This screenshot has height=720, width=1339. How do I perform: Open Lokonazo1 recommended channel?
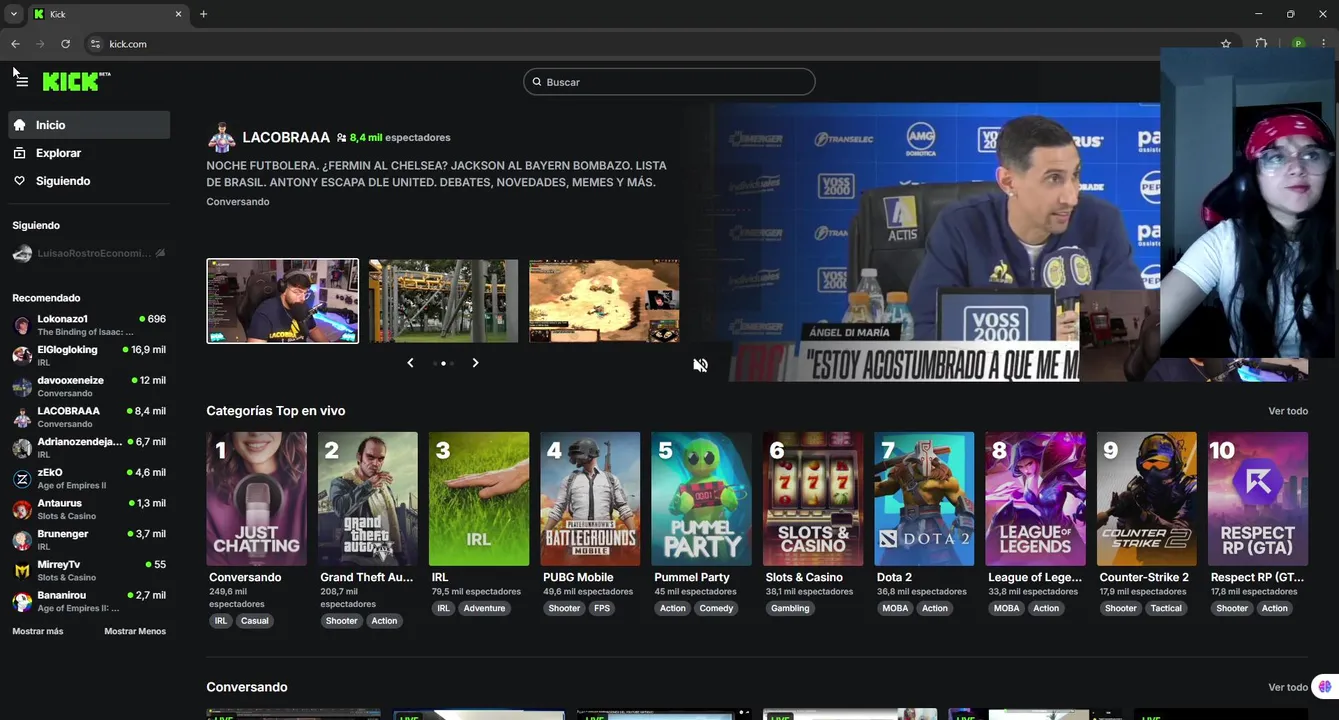point(89,325)
